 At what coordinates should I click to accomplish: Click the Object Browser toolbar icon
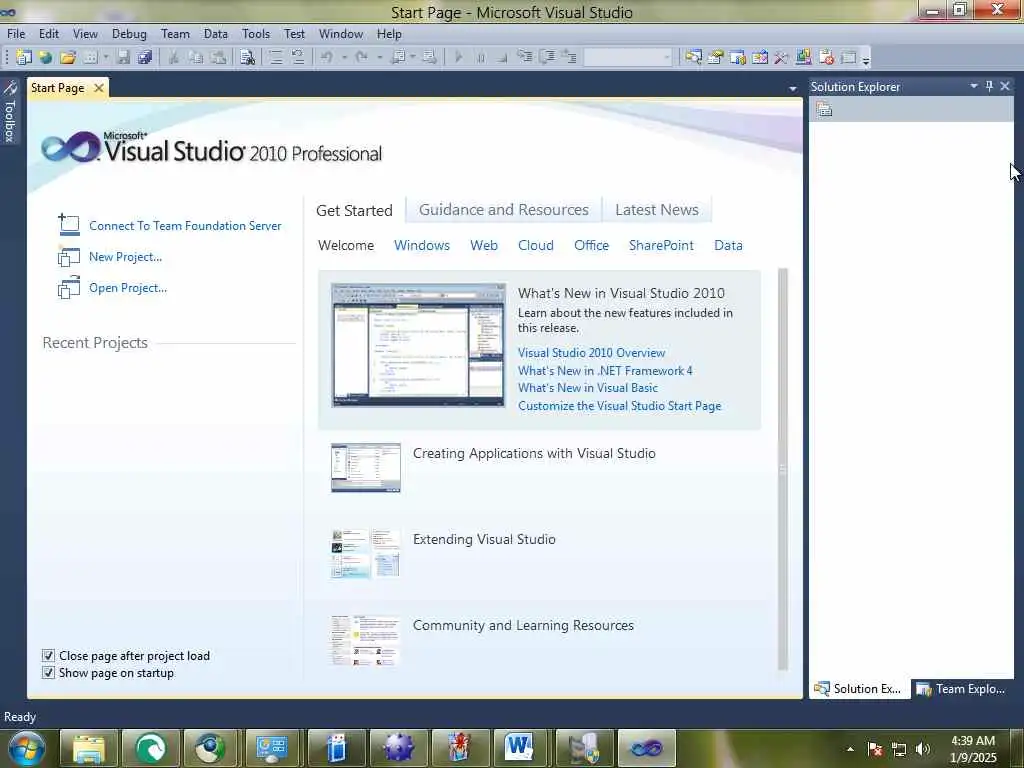point(760,57)
